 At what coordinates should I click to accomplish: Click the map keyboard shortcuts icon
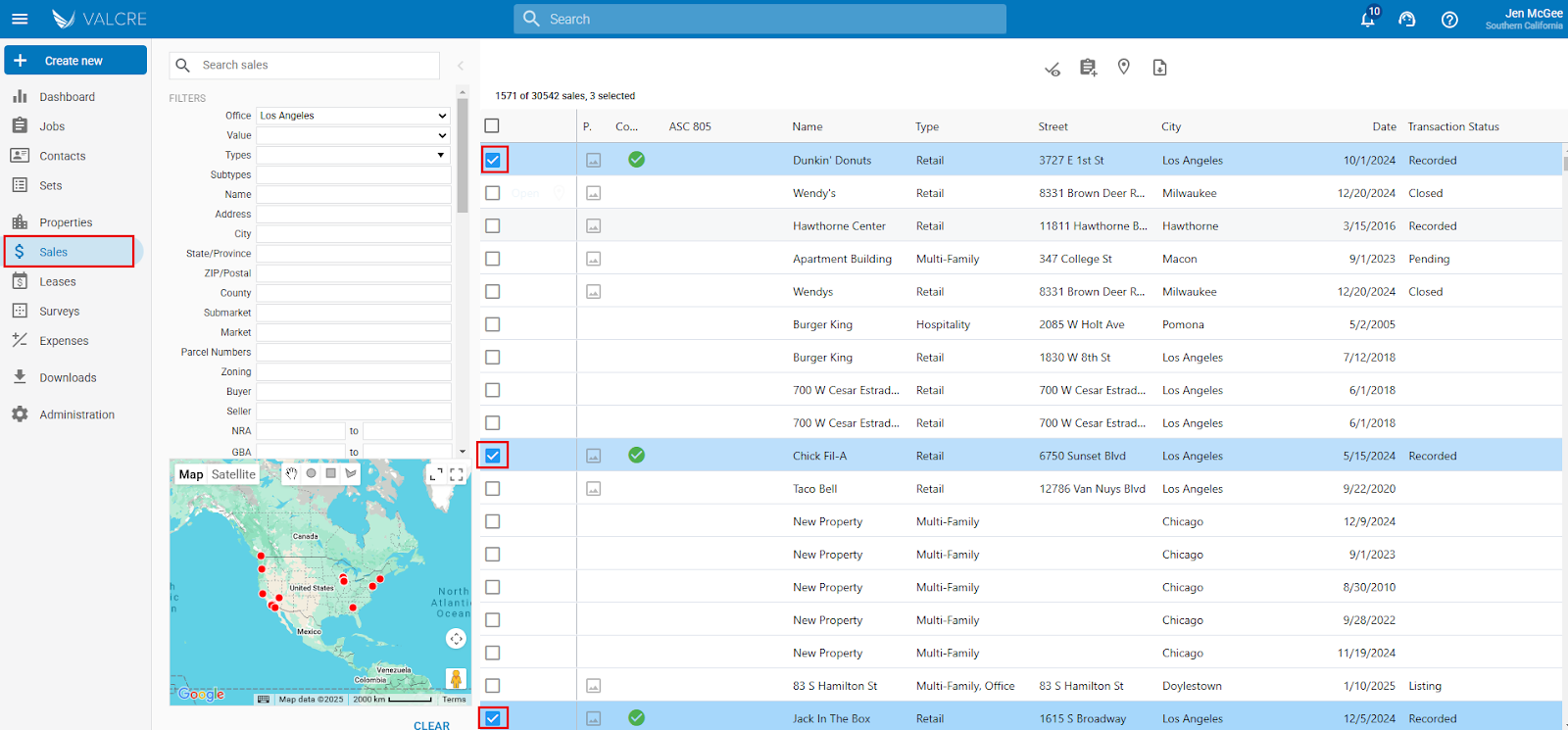(263, 699)
